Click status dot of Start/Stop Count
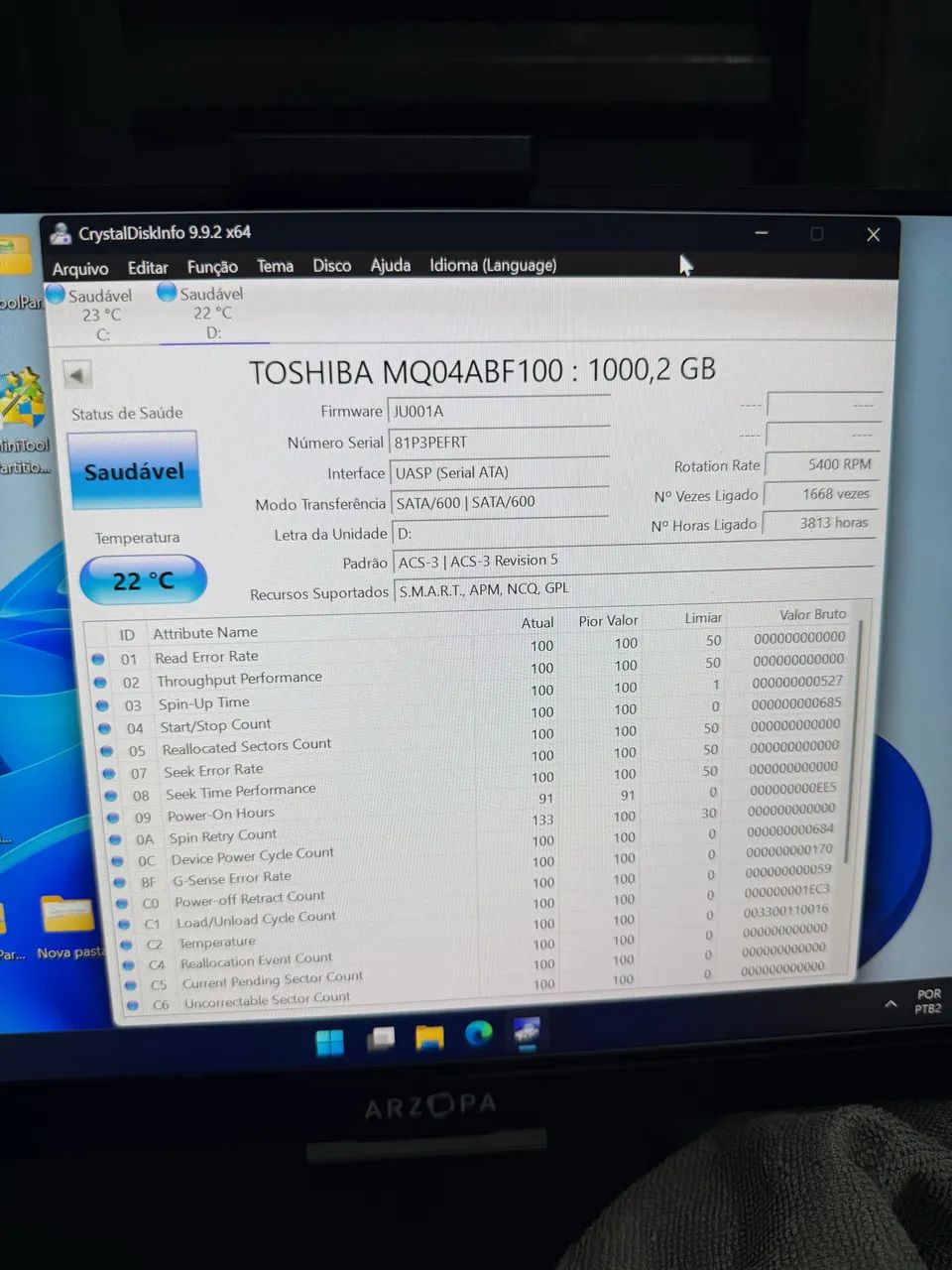 104,728
